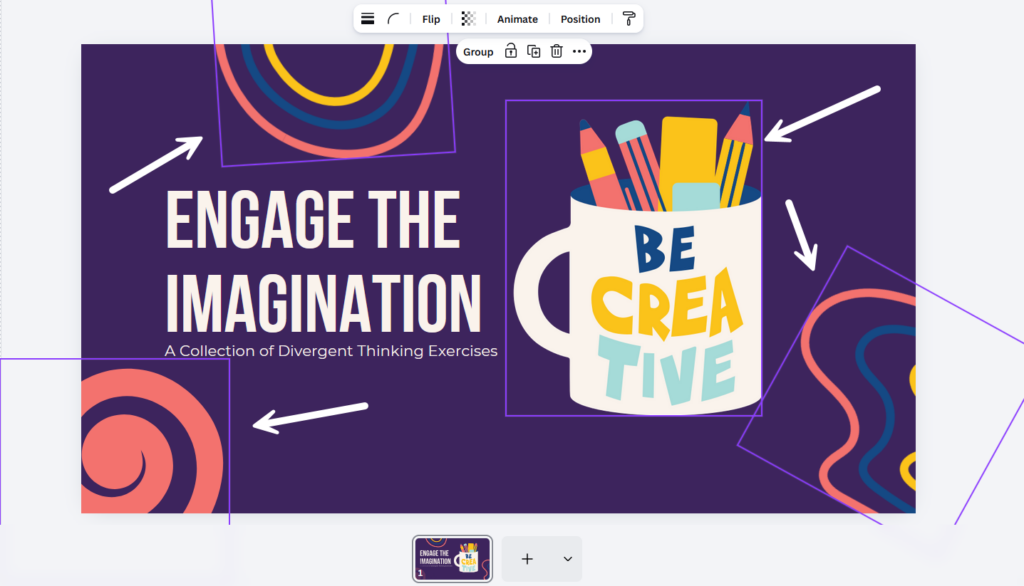Open the transparency checkerboard control
The image size is (1024, 586).
point(468,19)
